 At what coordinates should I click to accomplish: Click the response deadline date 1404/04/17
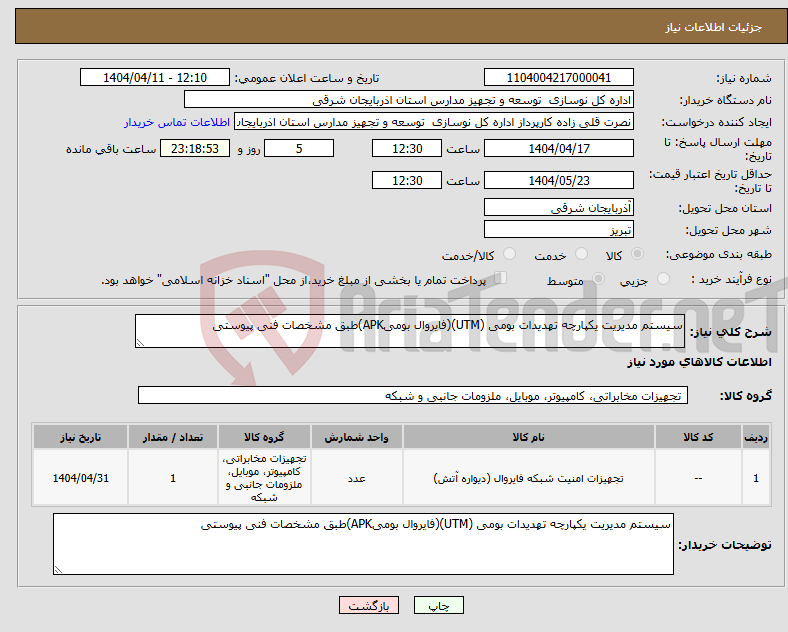pyautogui.click(x=558, y=149)
